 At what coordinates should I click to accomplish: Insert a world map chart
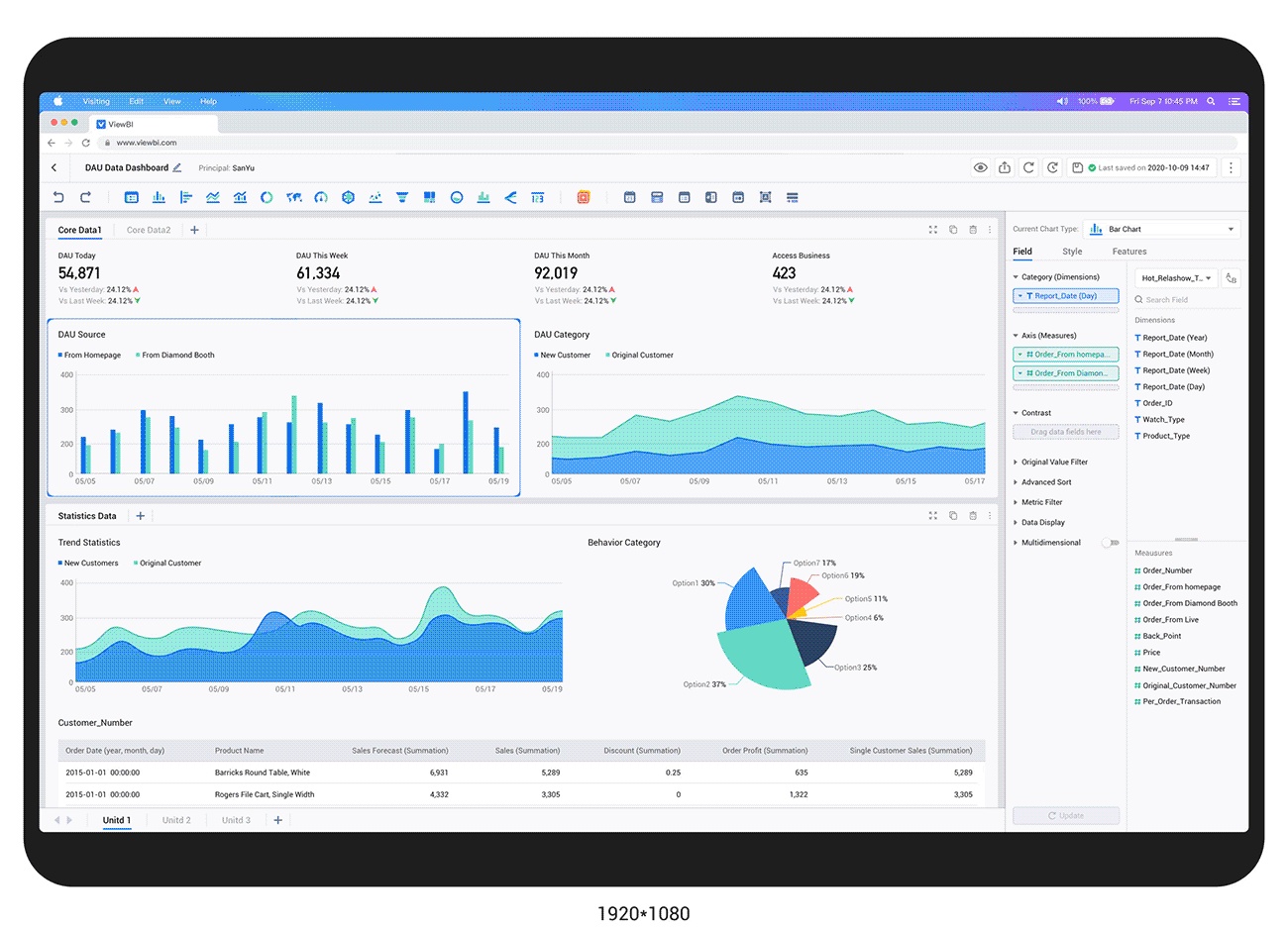pos(293,197)
